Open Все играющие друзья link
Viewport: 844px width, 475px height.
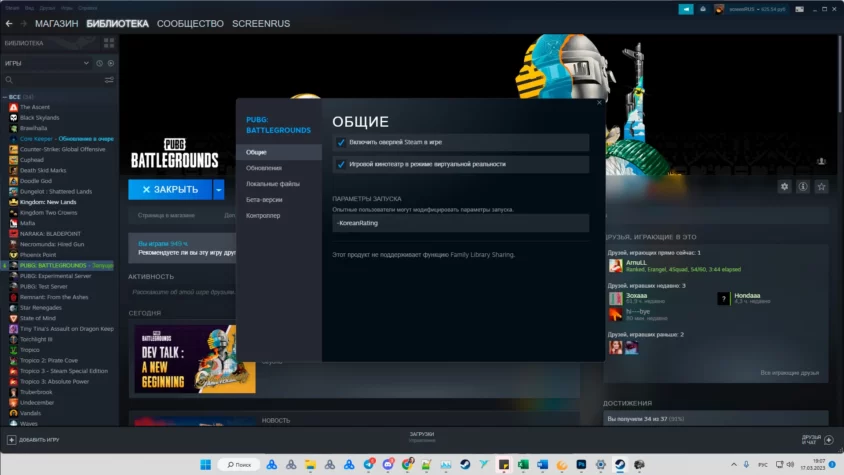789,373
